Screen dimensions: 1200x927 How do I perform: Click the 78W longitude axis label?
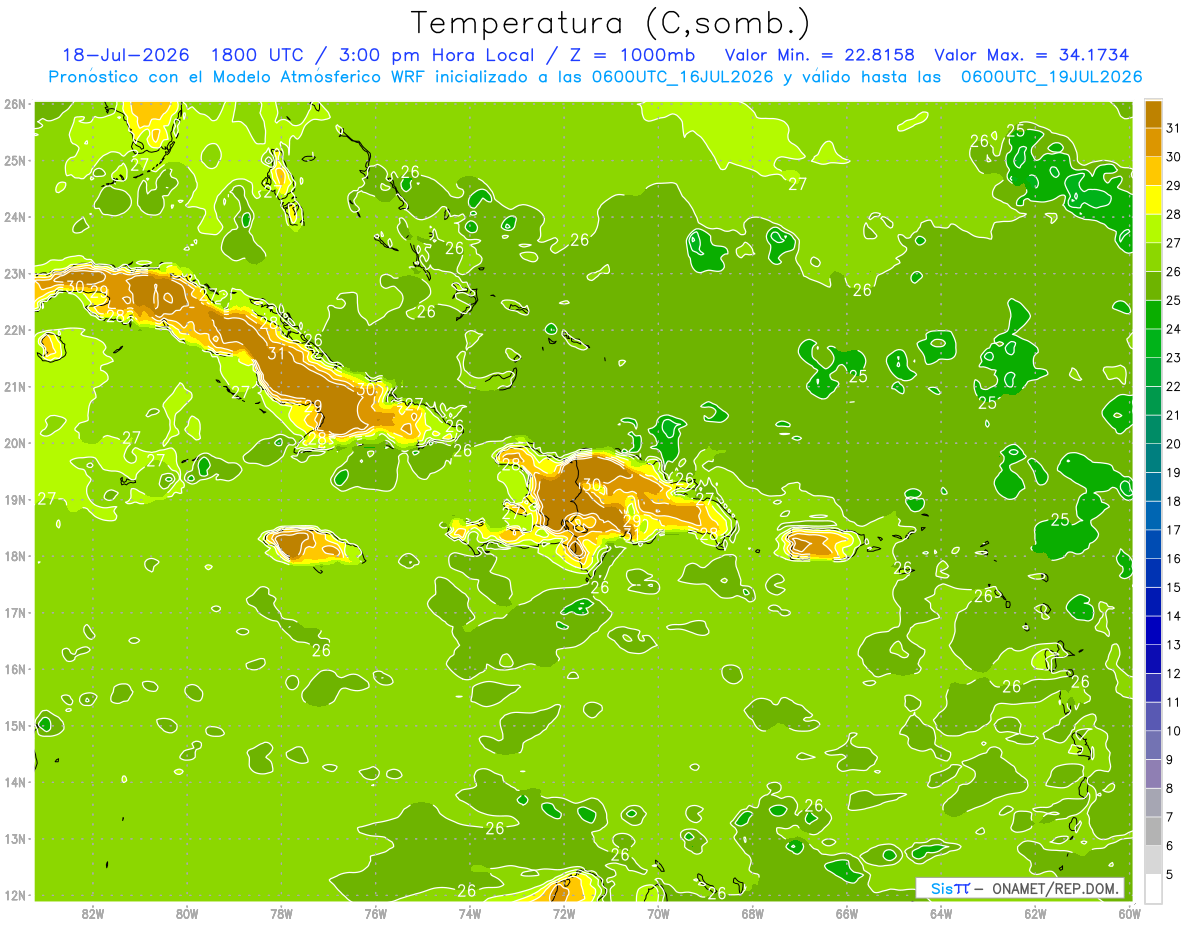coord(281,913)
